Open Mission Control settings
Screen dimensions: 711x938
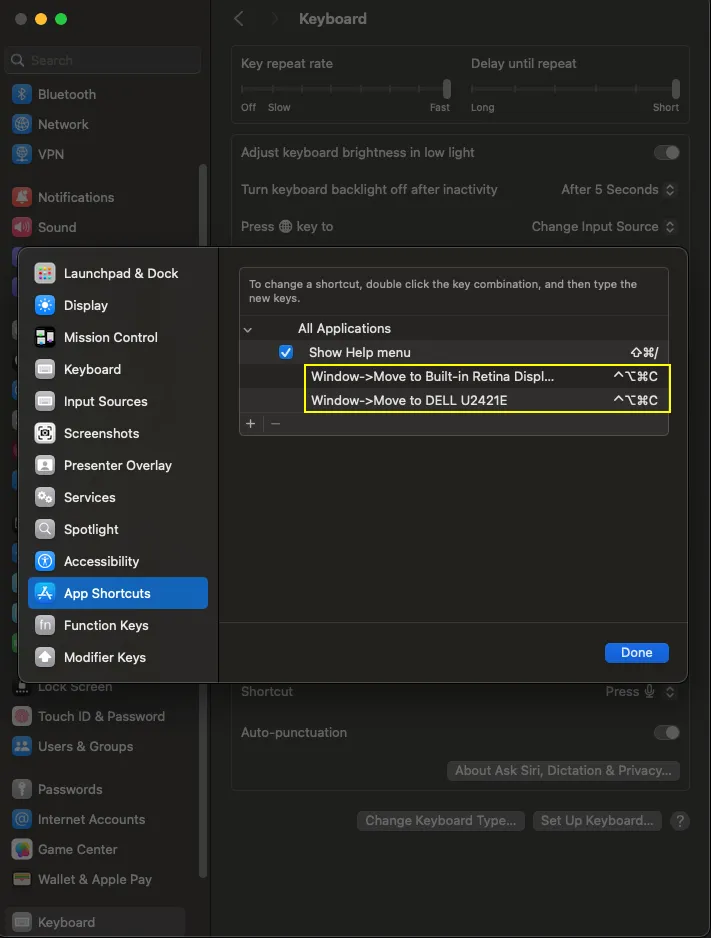point(111,337)
